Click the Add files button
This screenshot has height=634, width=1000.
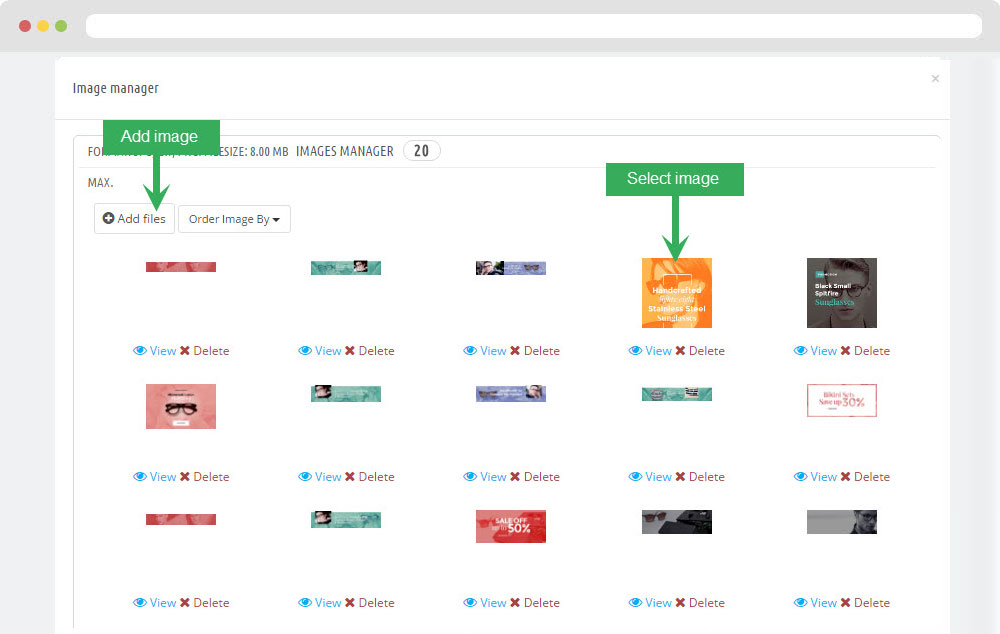click(135, 219)
